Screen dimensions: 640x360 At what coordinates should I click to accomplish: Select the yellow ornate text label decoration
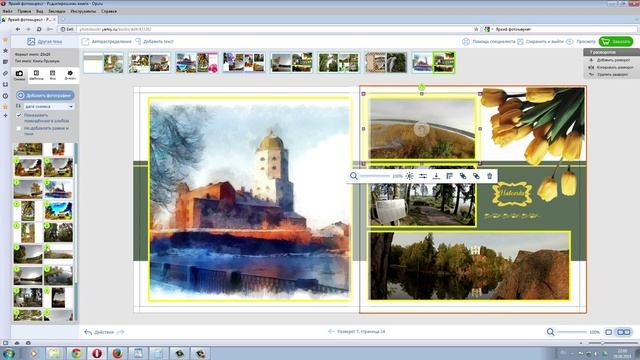(512, 194)
